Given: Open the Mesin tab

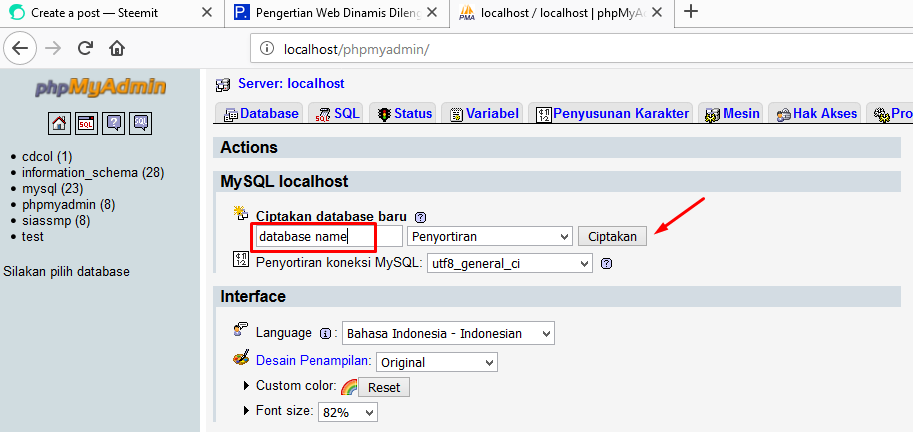Looking at the screenshot, I should [732, 114].
